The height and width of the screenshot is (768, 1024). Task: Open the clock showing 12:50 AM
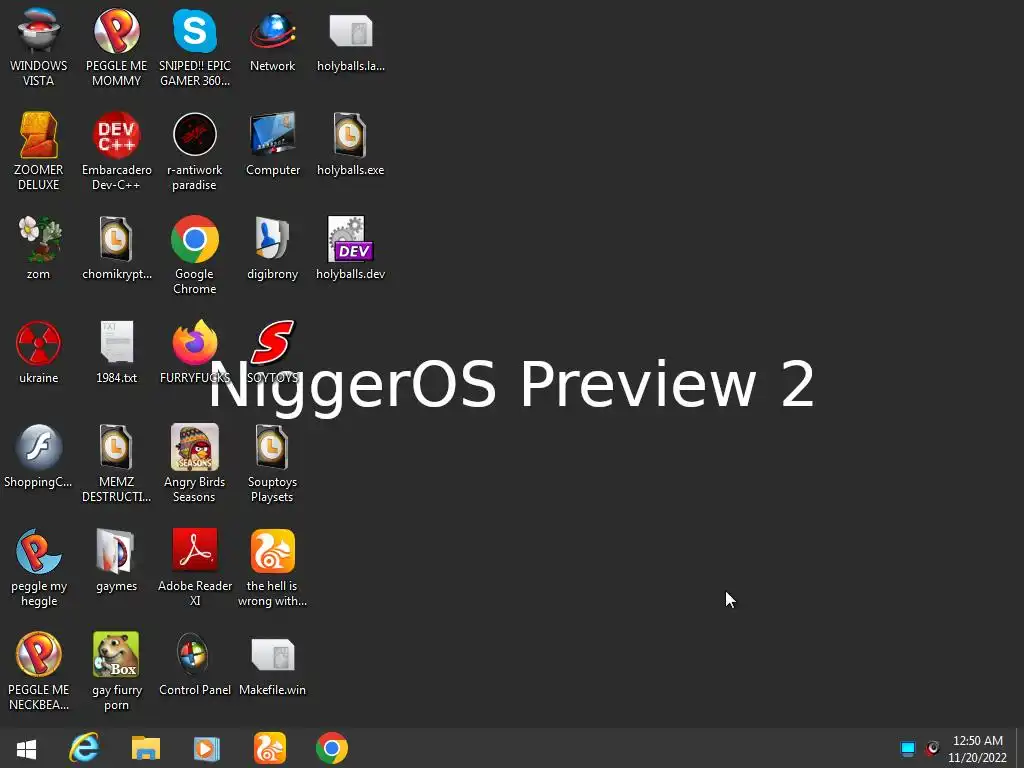point(978,749)
